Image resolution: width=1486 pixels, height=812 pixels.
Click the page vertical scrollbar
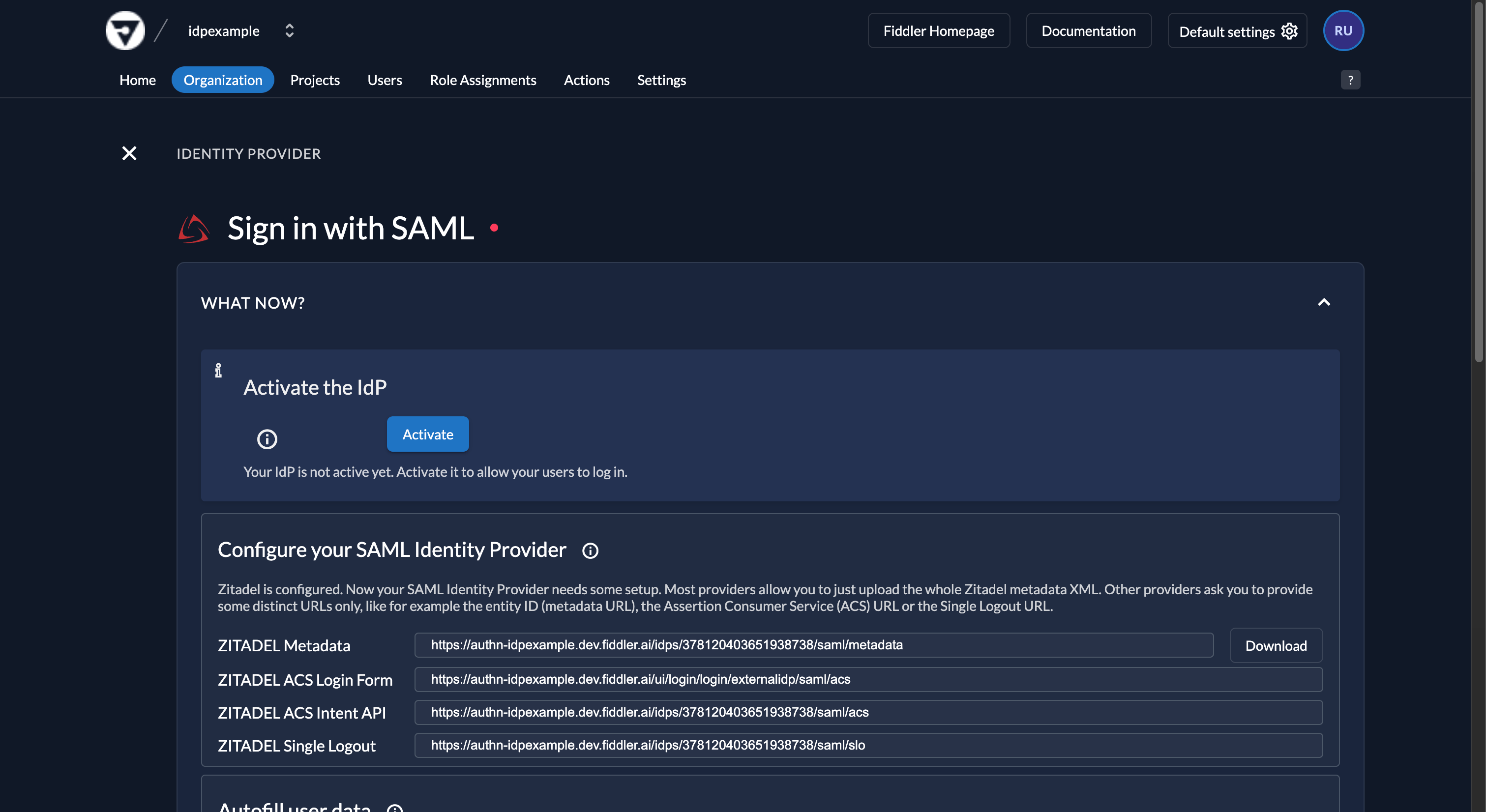click(1479, 182)
